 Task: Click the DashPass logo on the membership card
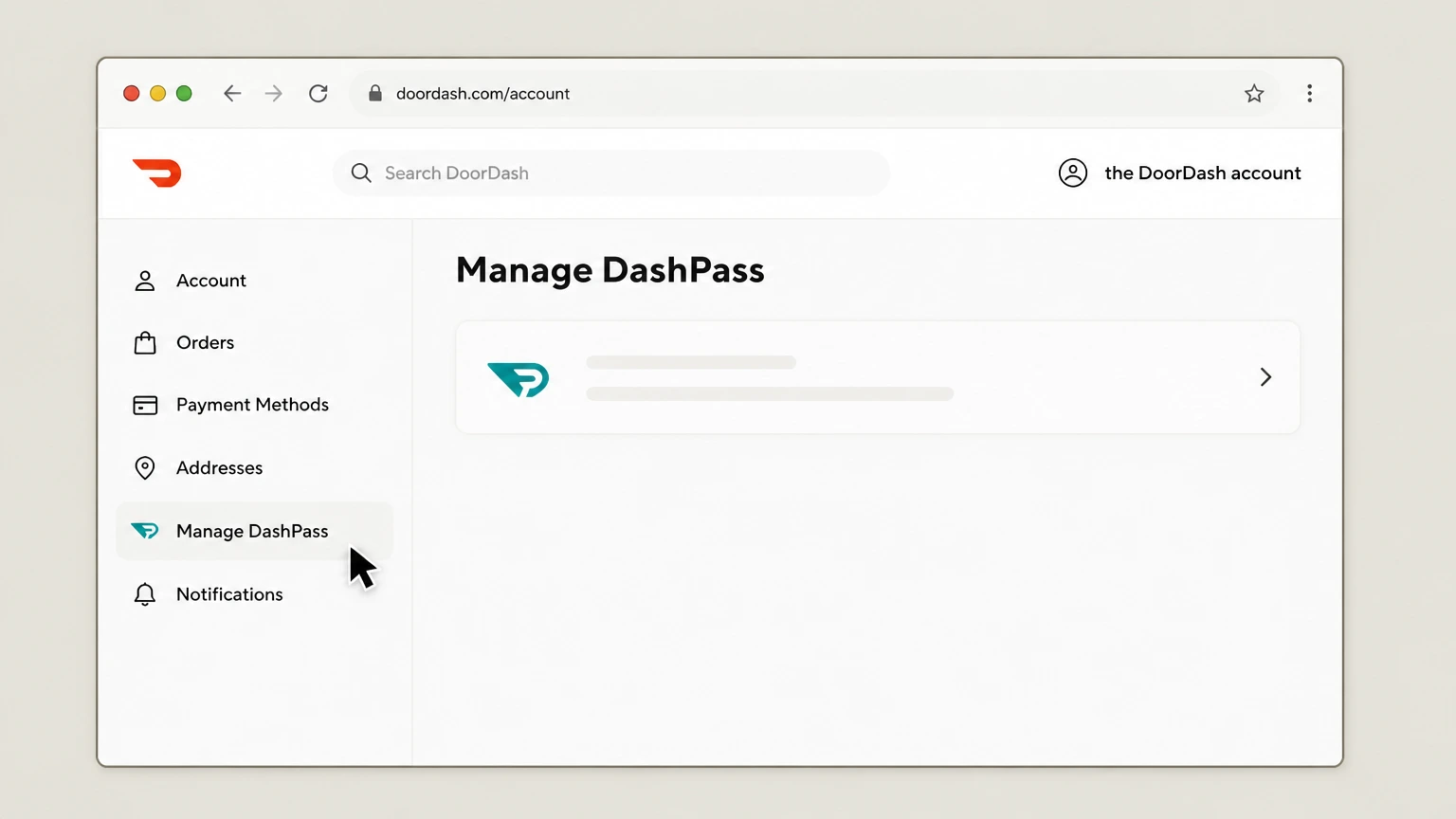click(519, 379)
